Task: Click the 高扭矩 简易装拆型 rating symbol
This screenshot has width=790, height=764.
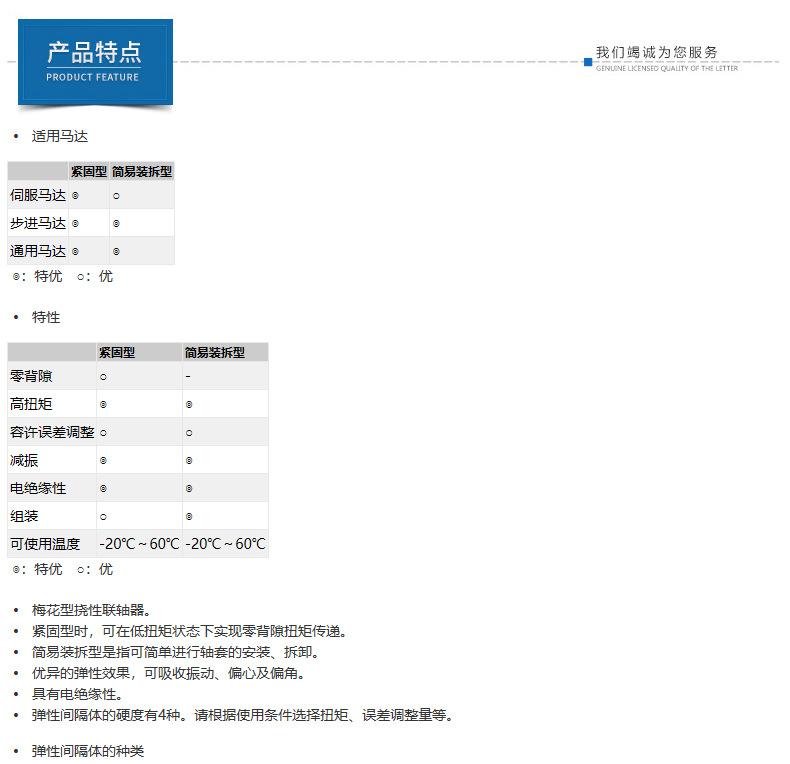Action: point(189,405)
